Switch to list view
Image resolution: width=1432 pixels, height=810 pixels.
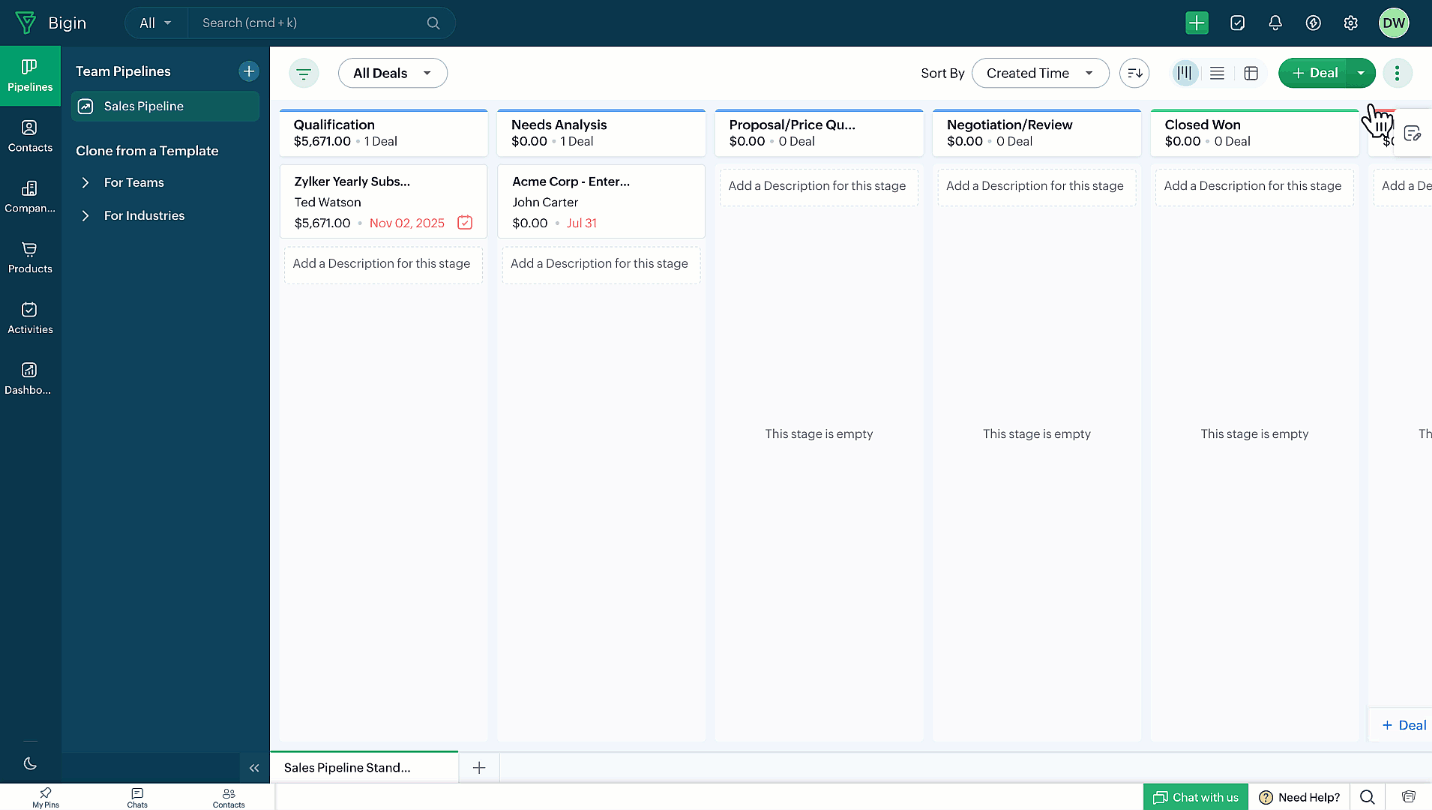tap(1217, 73)
